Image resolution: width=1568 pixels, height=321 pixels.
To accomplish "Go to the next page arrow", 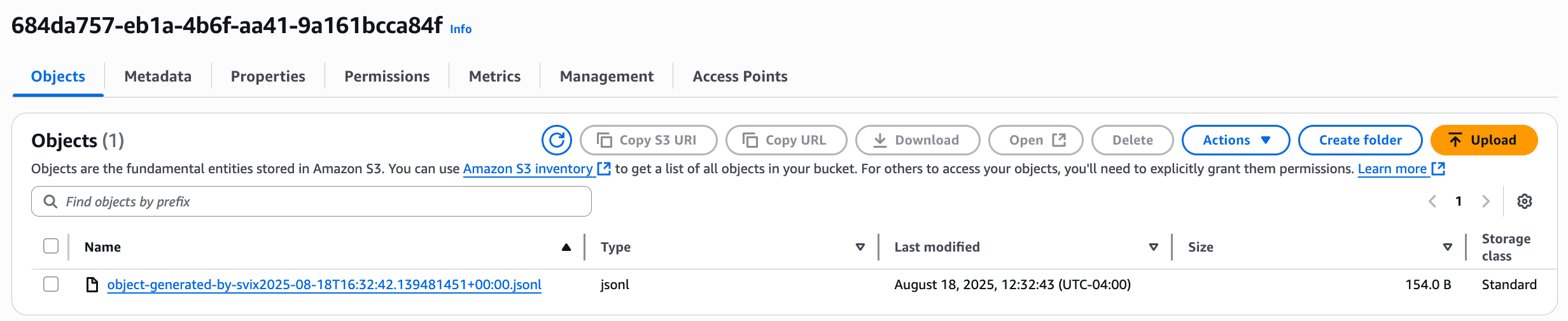I will pyautogui.click(x=1486, y=202).
